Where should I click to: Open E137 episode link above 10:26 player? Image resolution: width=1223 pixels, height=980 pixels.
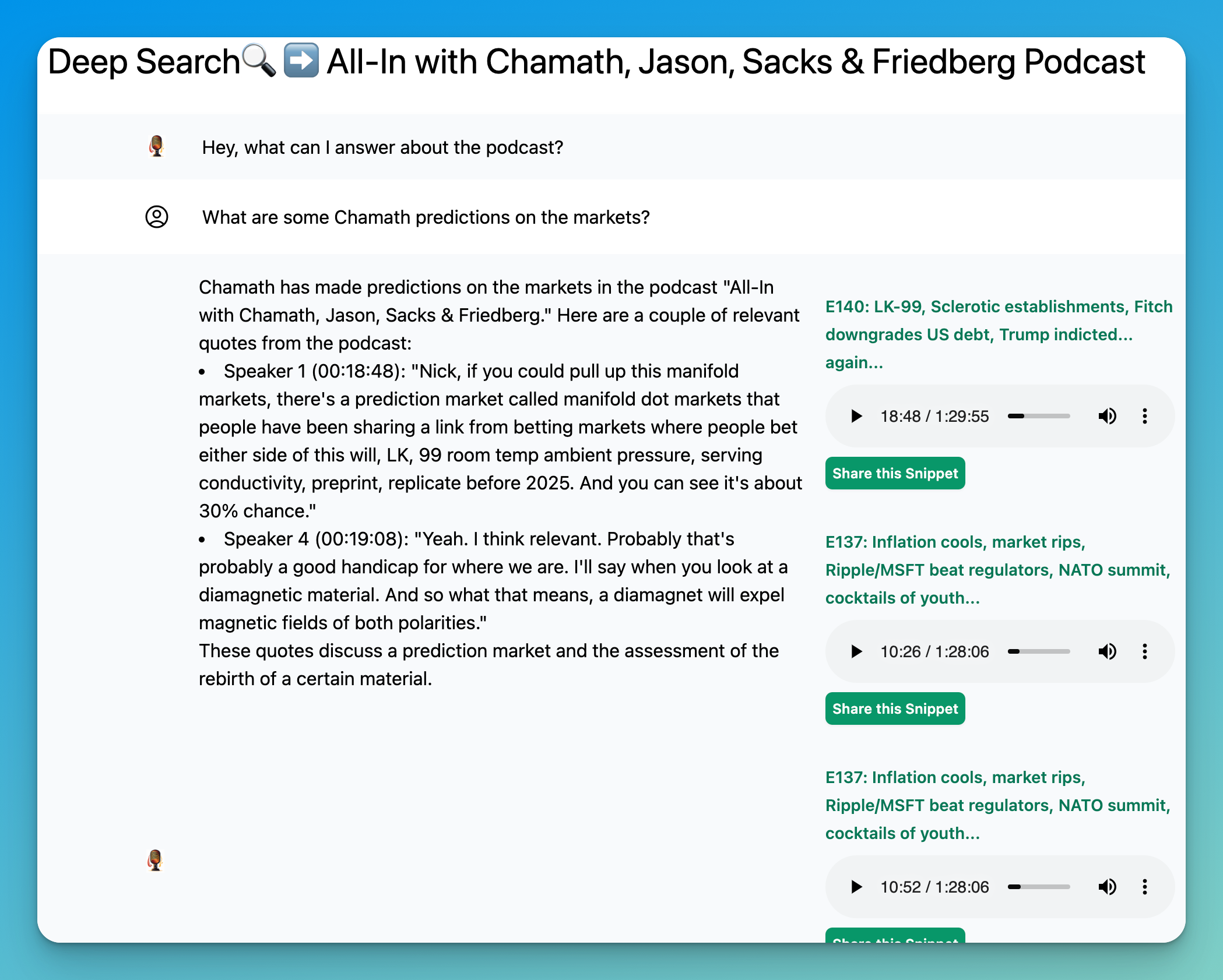[997, 570]
